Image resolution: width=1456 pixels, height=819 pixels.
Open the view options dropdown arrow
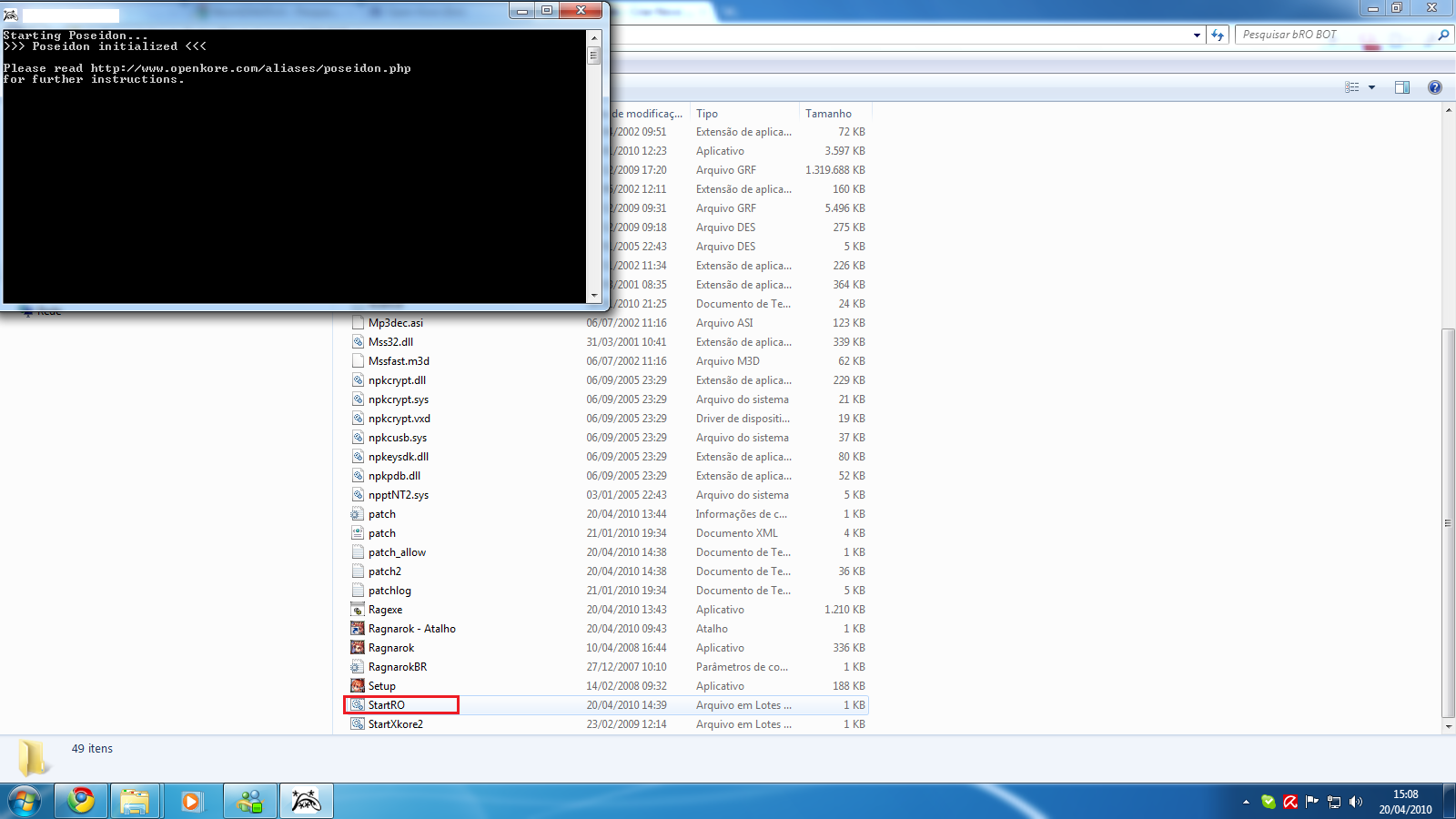coord(1371,87)
